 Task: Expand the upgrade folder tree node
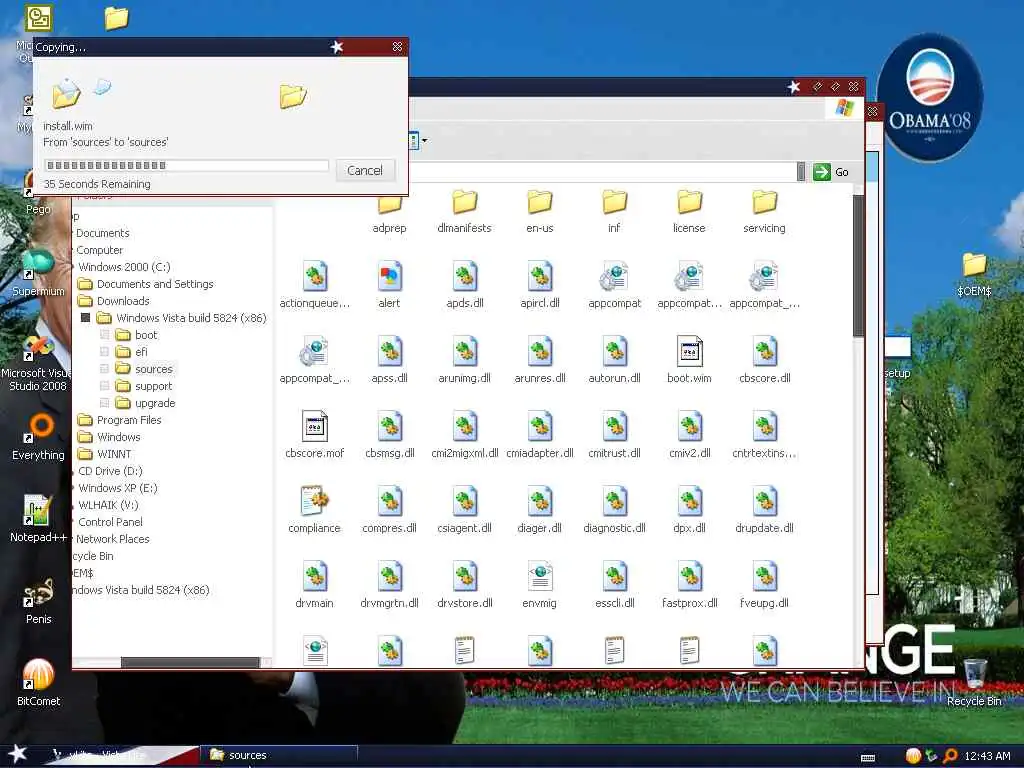[x=104, y=403]
